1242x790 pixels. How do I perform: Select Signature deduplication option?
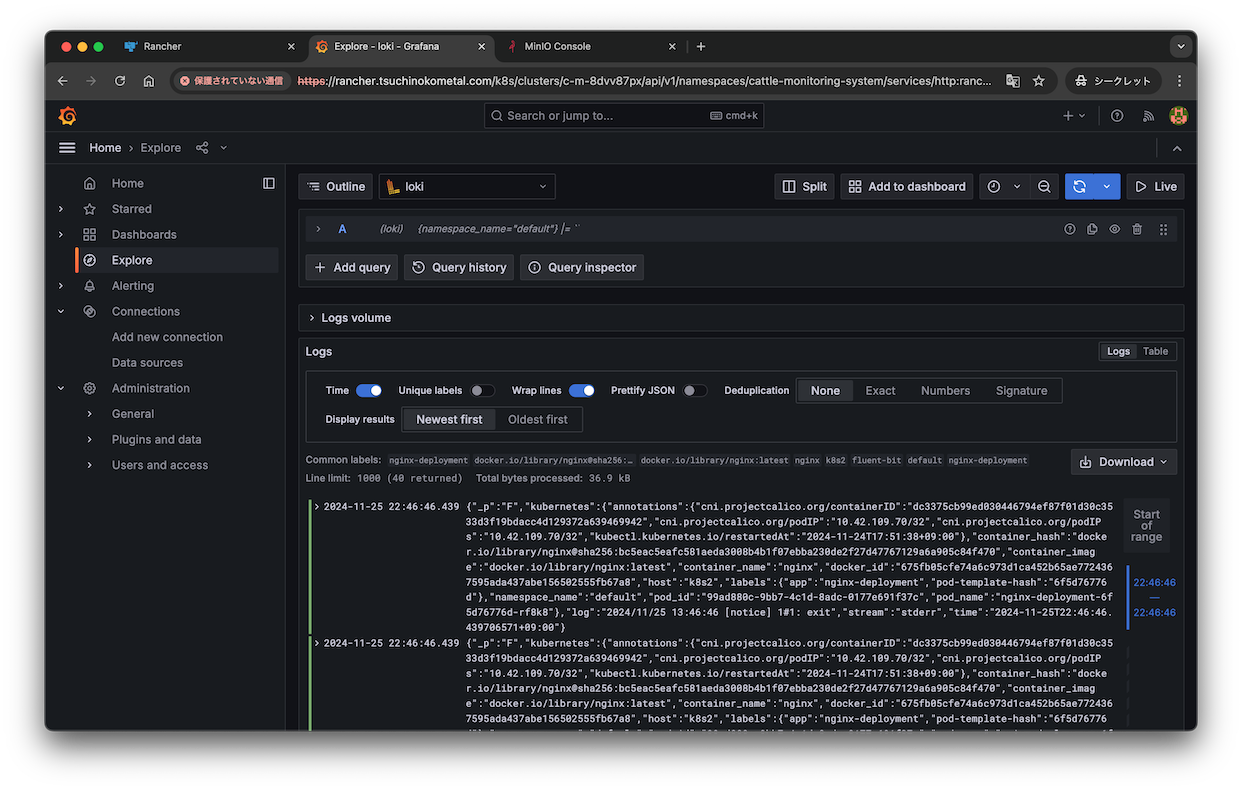1021,391
